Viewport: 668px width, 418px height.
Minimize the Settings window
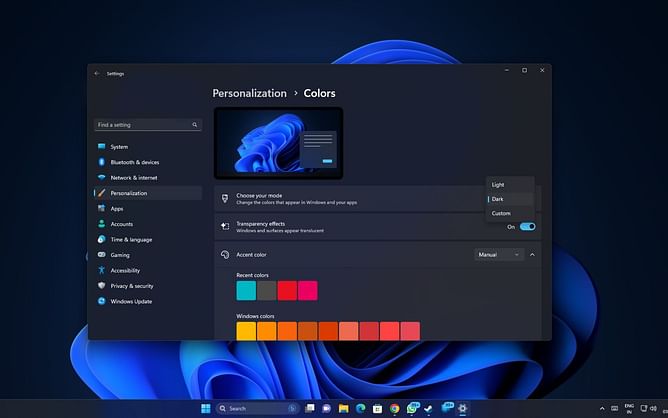tap(507, 70)
